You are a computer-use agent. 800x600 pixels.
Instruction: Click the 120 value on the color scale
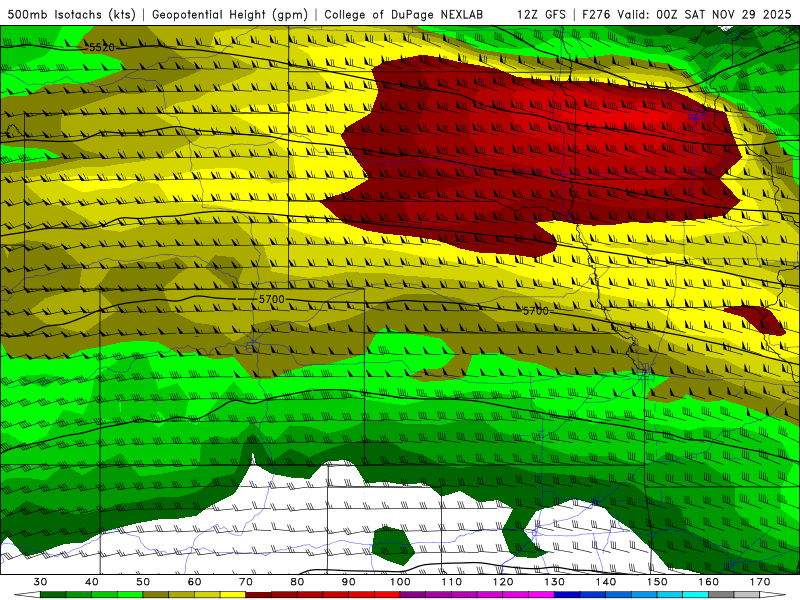click(x=503, y=582)
